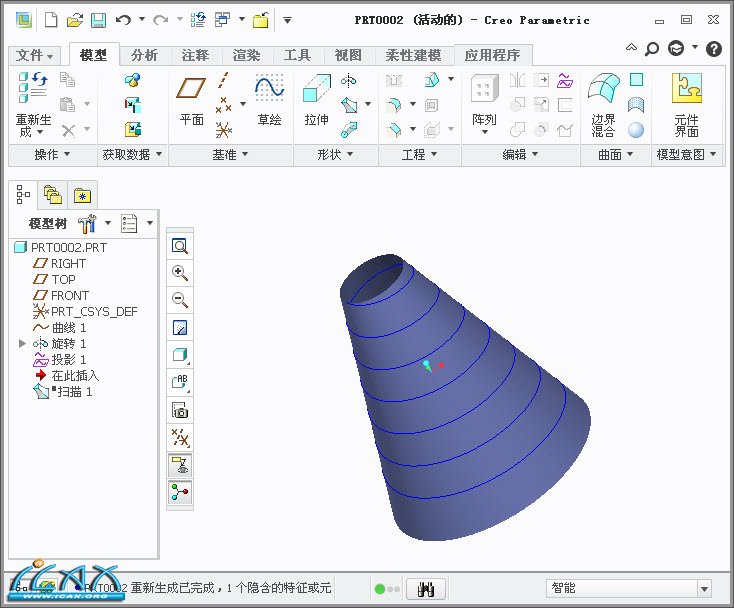This screenshot has height=608, width=734.
Task: Click the Zoom In icon in view toolbar
Action: 180,273
